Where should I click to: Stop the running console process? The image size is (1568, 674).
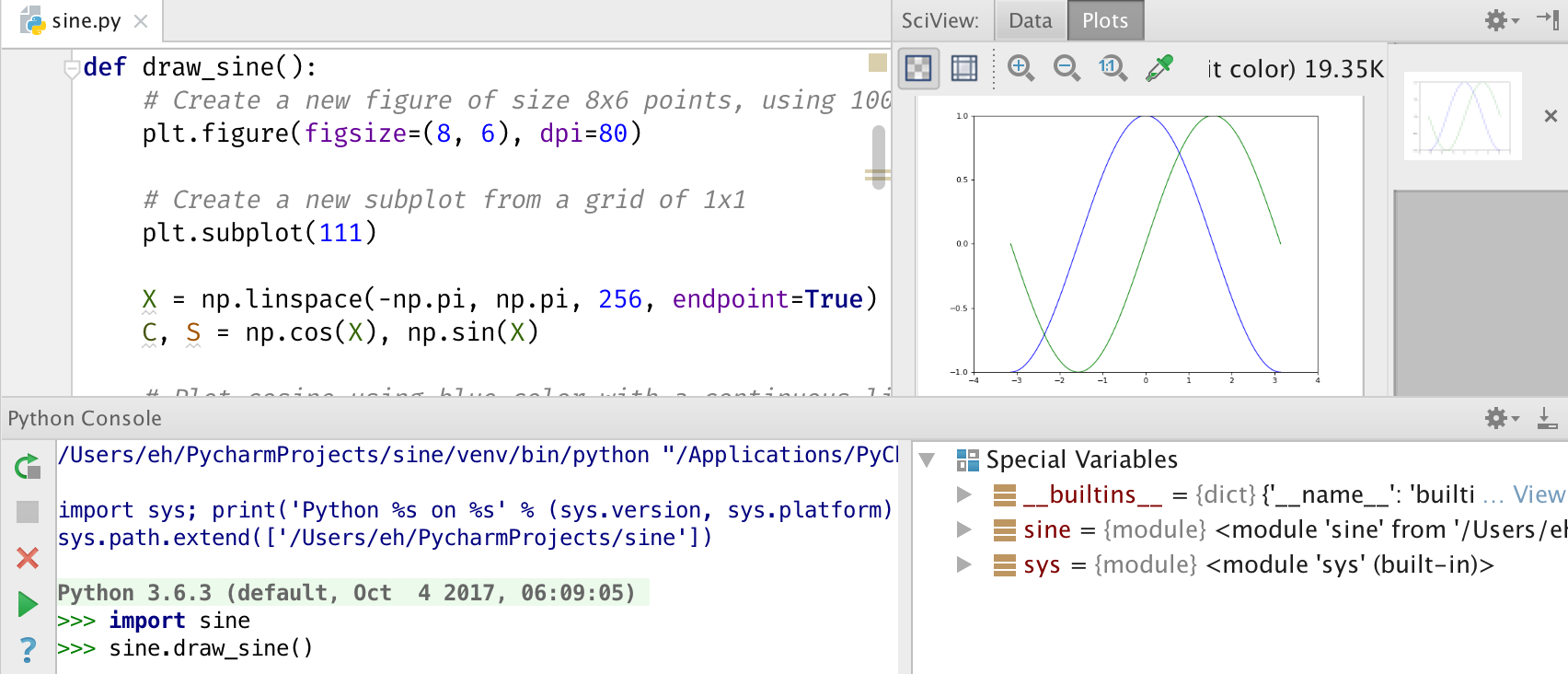(x=28, y=512)
